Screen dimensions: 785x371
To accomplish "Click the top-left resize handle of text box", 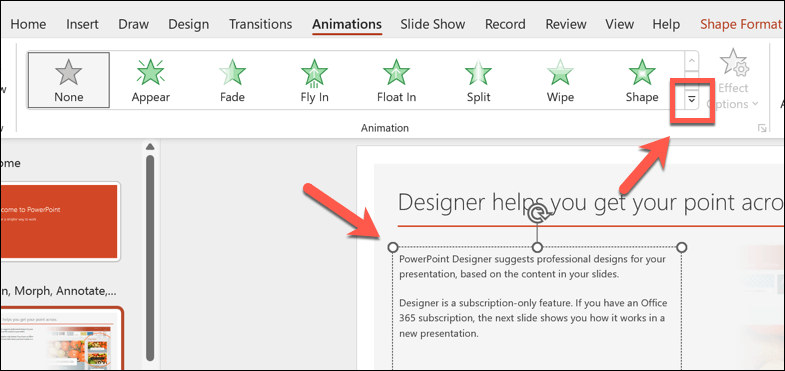I will click(393, 247).
